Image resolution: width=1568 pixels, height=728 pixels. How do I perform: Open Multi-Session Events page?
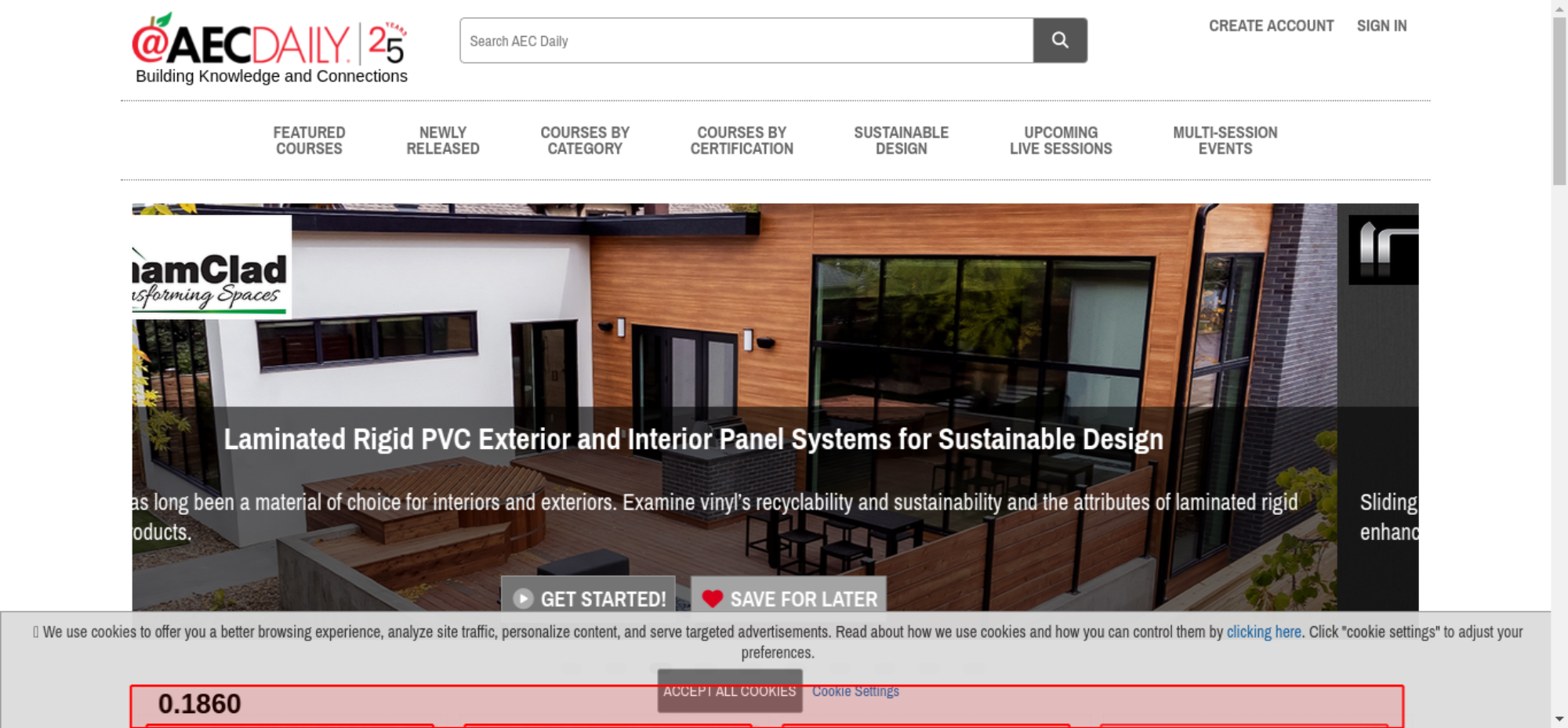(x=1225, y=140)
